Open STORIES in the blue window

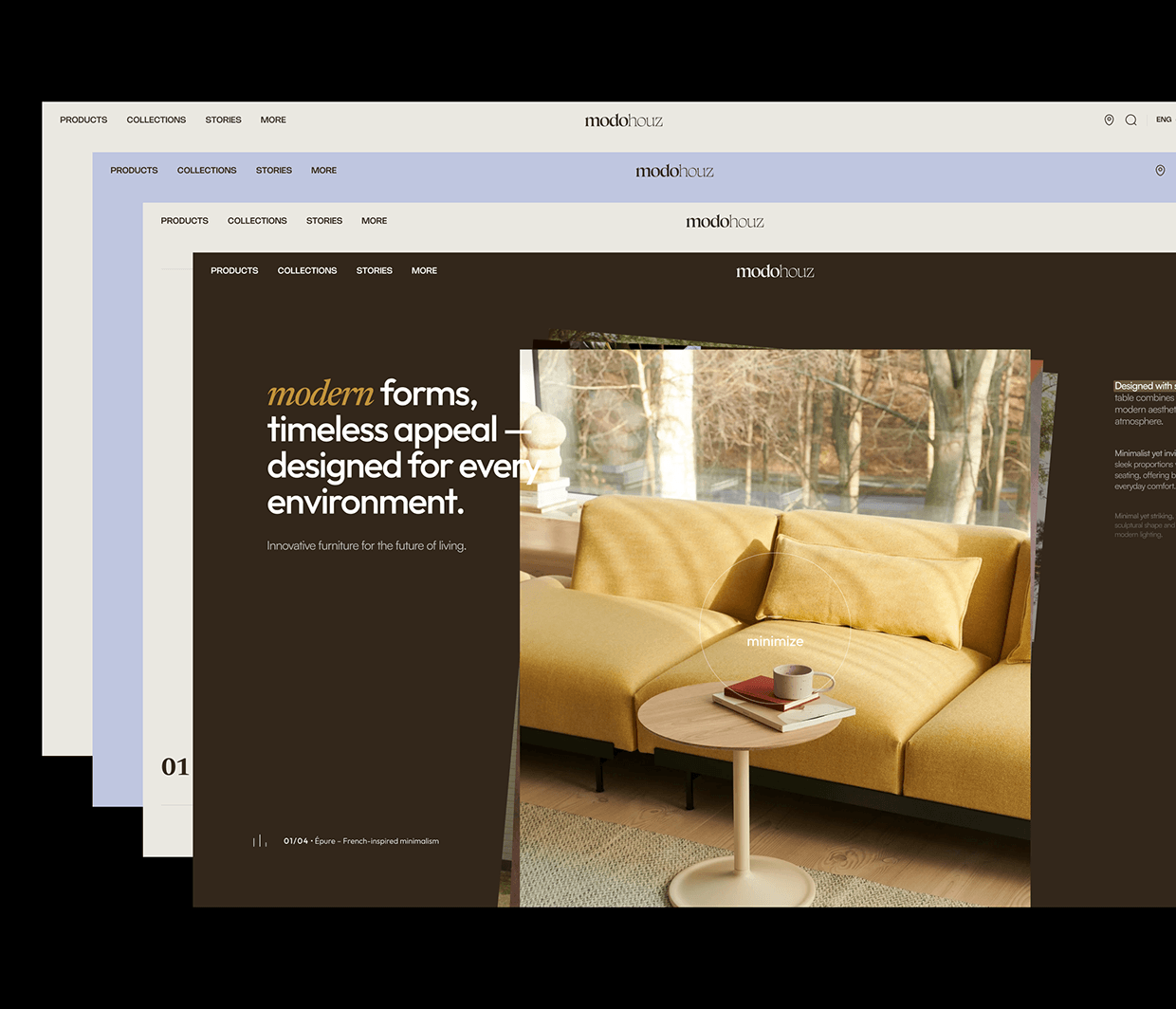(x=274, y=170)
